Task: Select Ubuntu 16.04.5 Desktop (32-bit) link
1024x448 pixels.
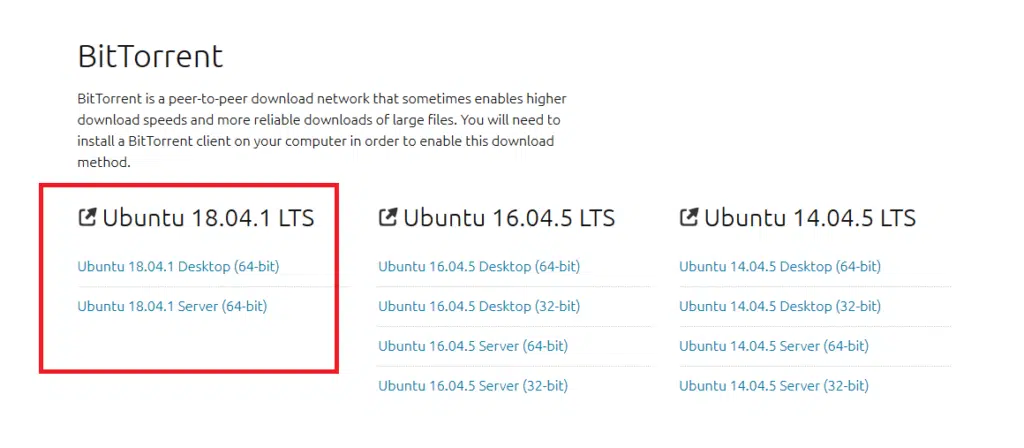Action: point(479,306)
